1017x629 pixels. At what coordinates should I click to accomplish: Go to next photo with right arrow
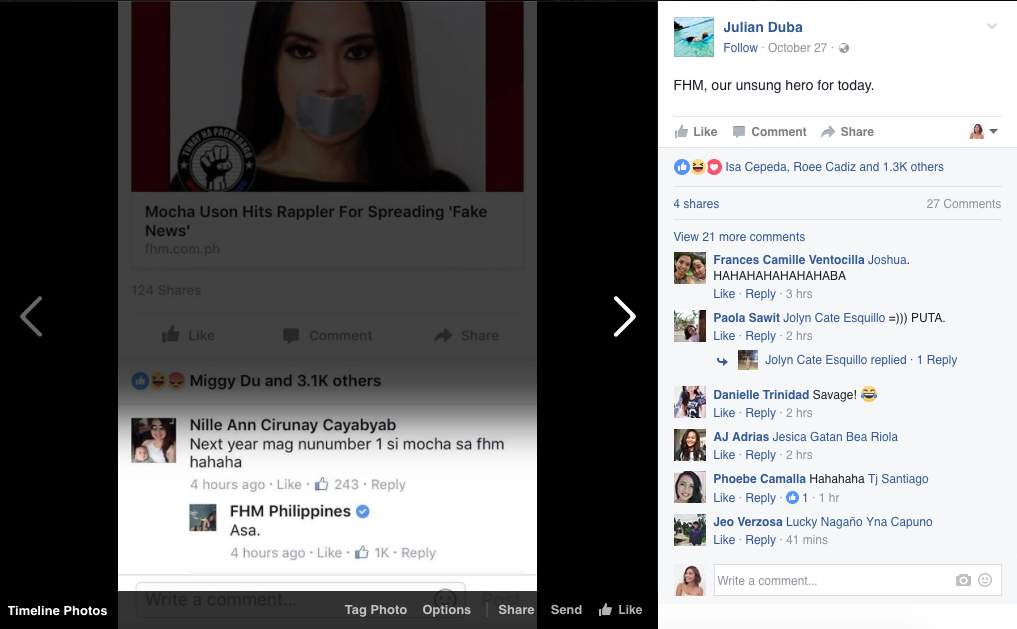click(x=624, y=316)
